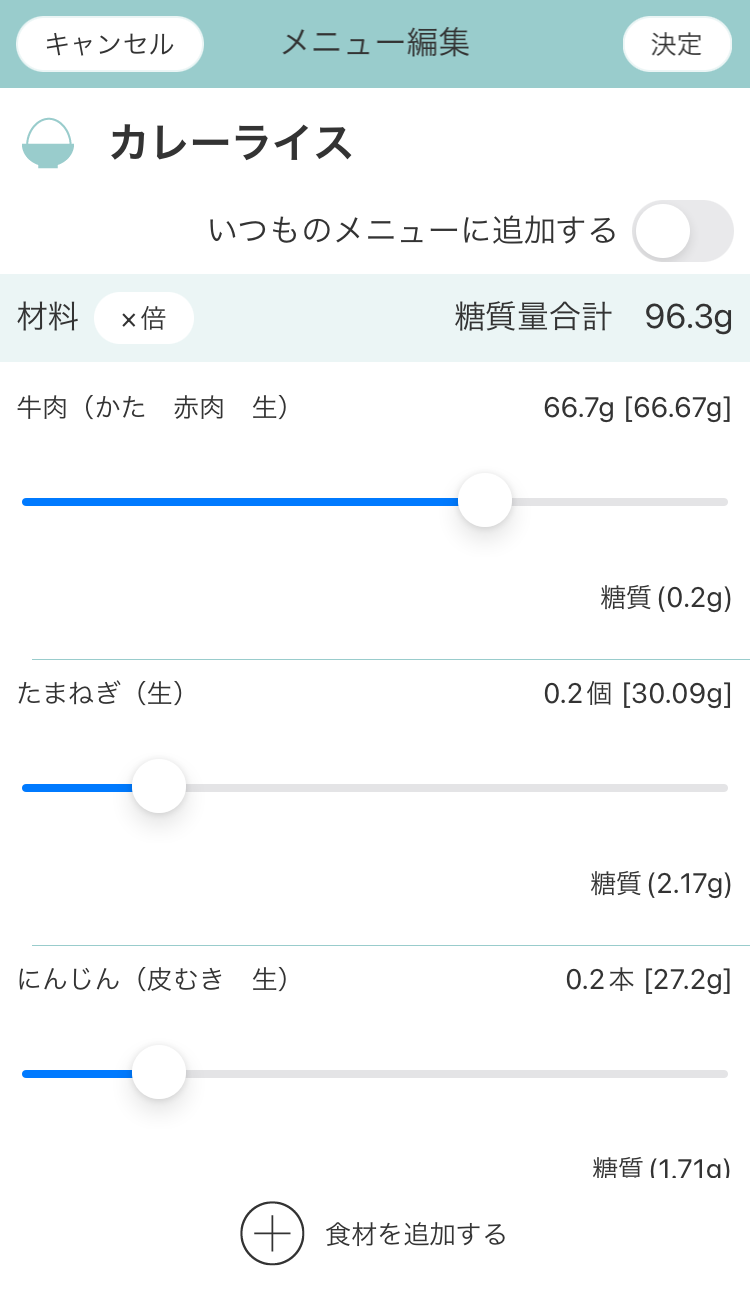Tap the 0.2個 [30.09g] amount value

637,693
